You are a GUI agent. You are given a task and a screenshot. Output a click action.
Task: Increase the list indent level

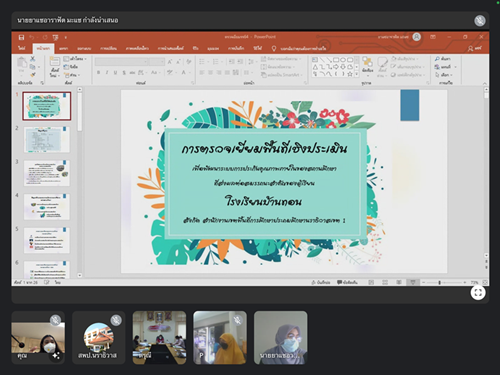tap(240, 62)
